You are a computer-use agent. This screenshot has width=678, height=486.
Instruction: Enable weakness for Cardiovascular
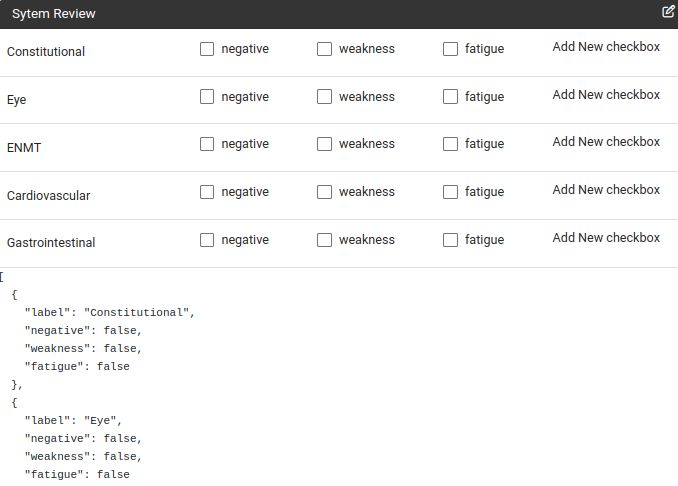324,192
